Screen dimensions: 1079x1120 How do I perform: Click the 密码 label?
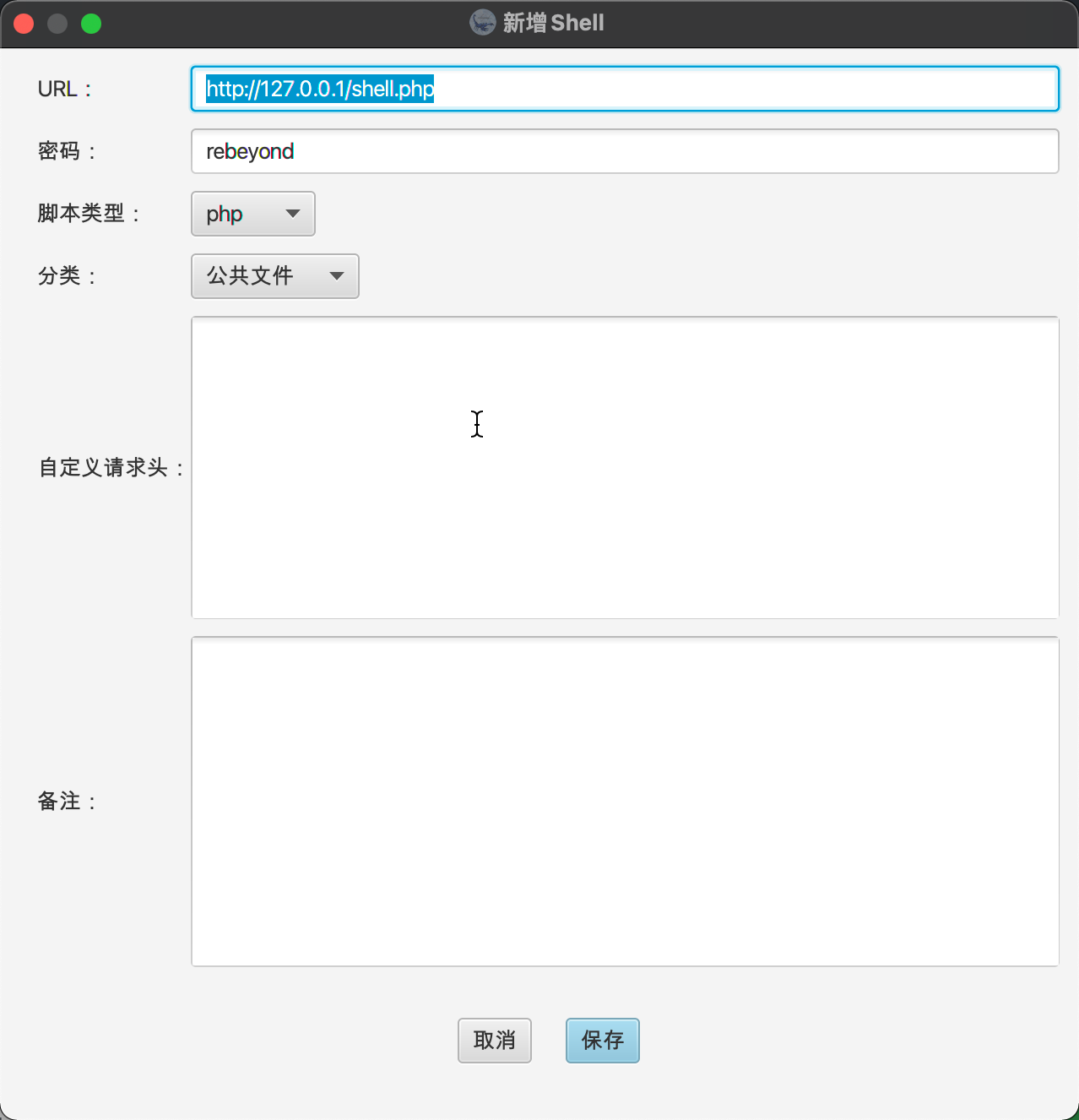pyautogui.click(x=65, y=151)
